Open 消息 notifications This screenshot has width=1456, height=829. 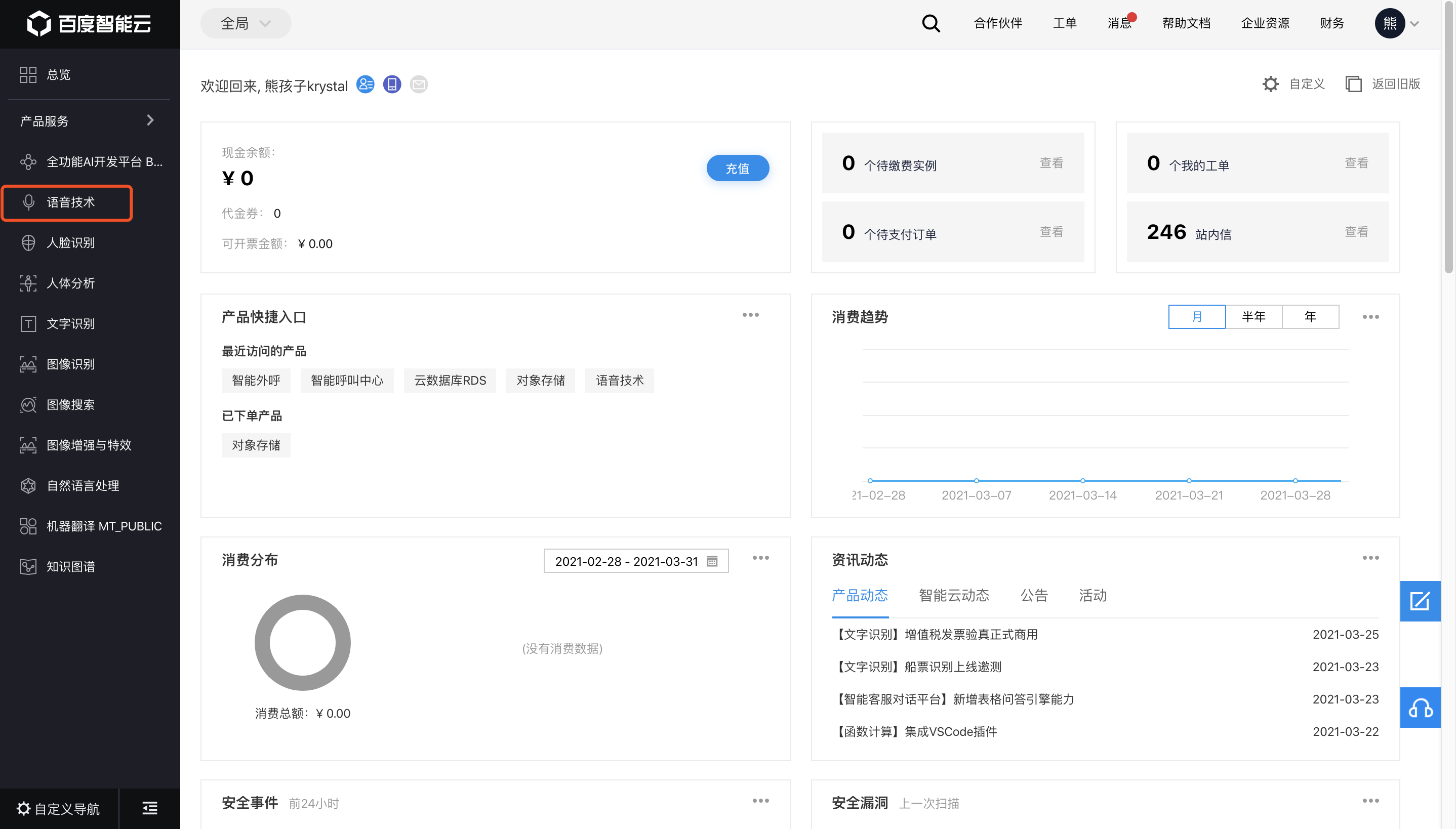(1119, 23)
